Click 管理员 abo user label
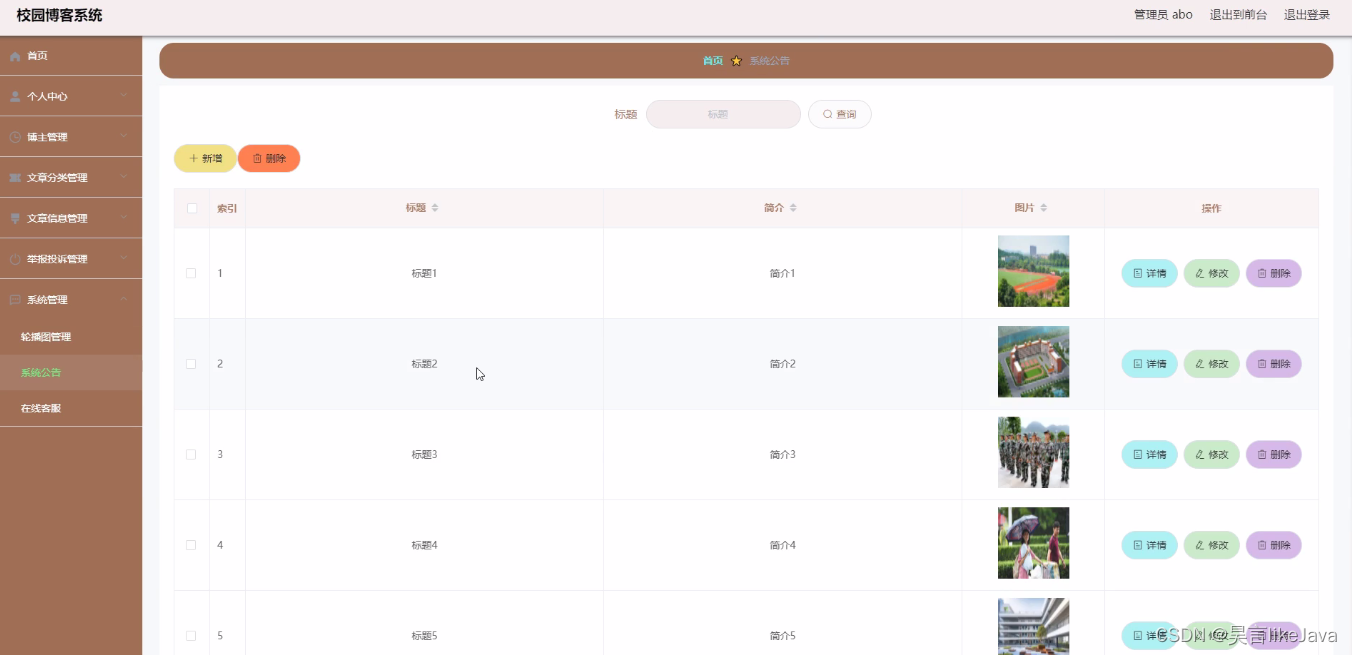 pos(1163,15)
